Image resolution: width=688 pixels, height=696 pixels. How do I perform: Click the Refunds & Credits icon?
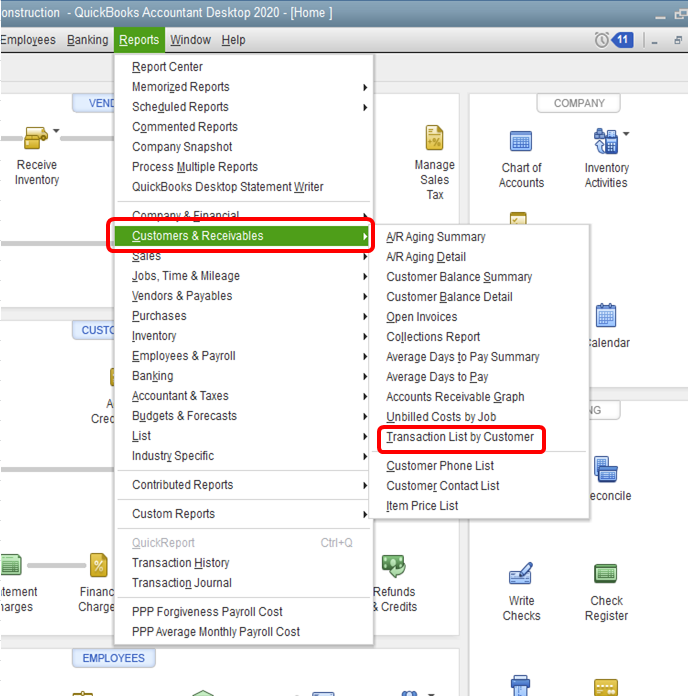(393, 566)
